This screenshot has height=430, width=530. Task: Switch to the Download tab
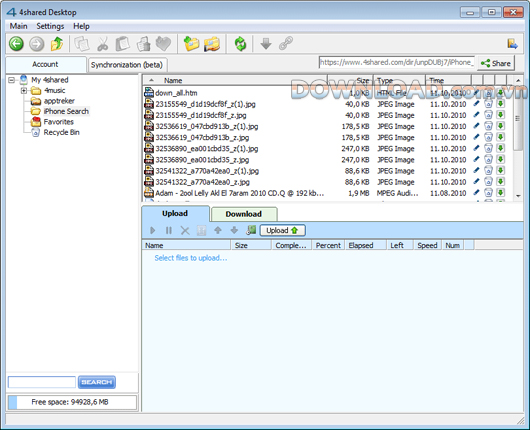244,214
